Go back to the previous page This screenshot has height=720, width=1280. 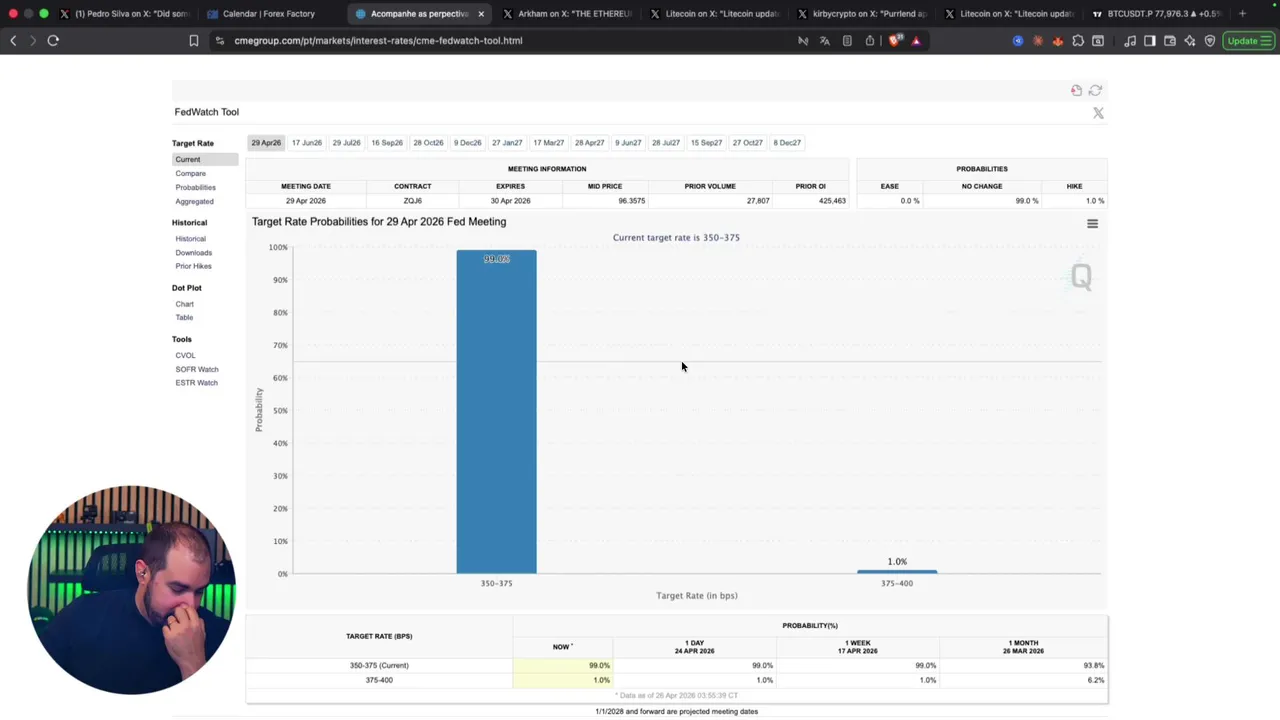click(x=13, y=41)
